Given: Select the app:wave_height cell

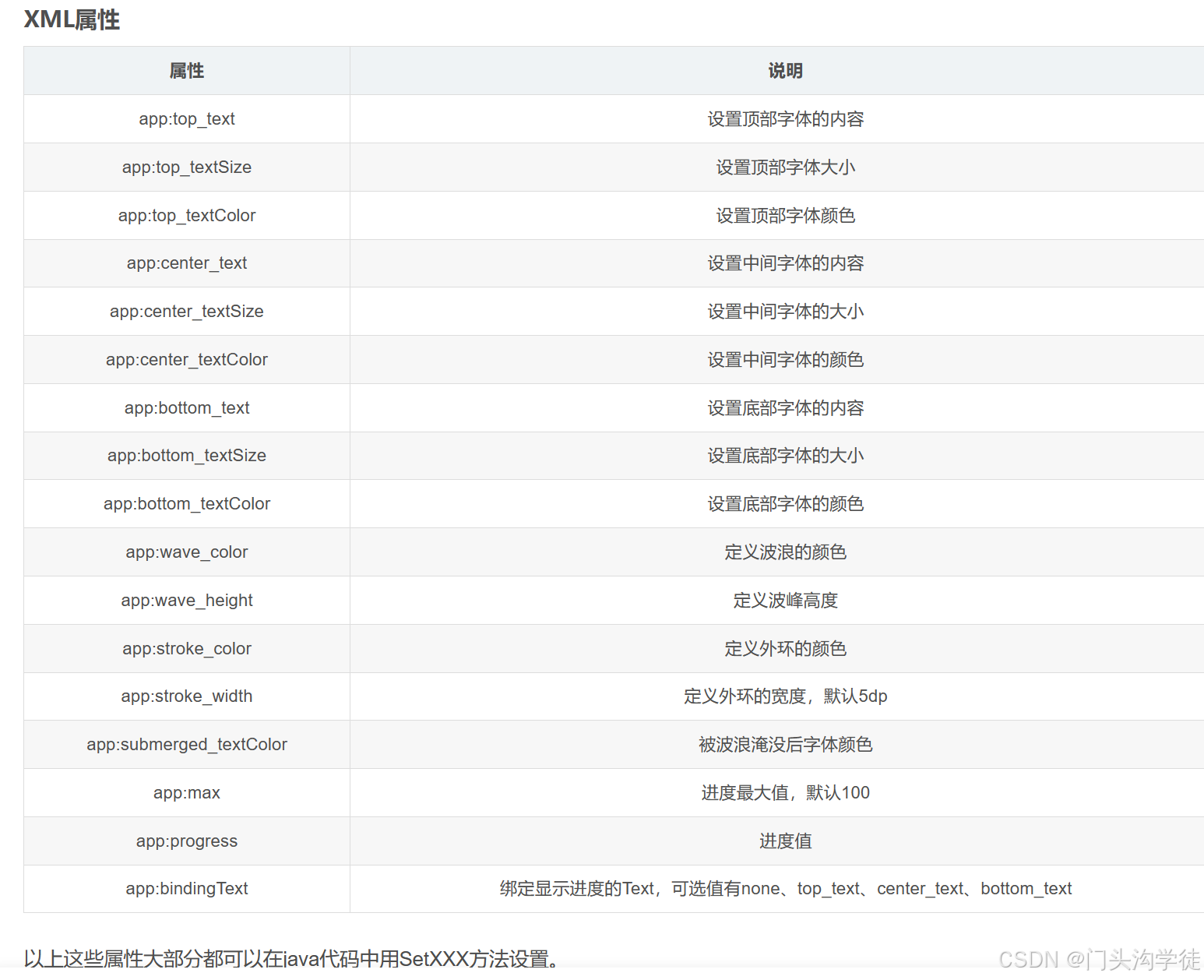Looking at the screenshot, I should (187, 601).
